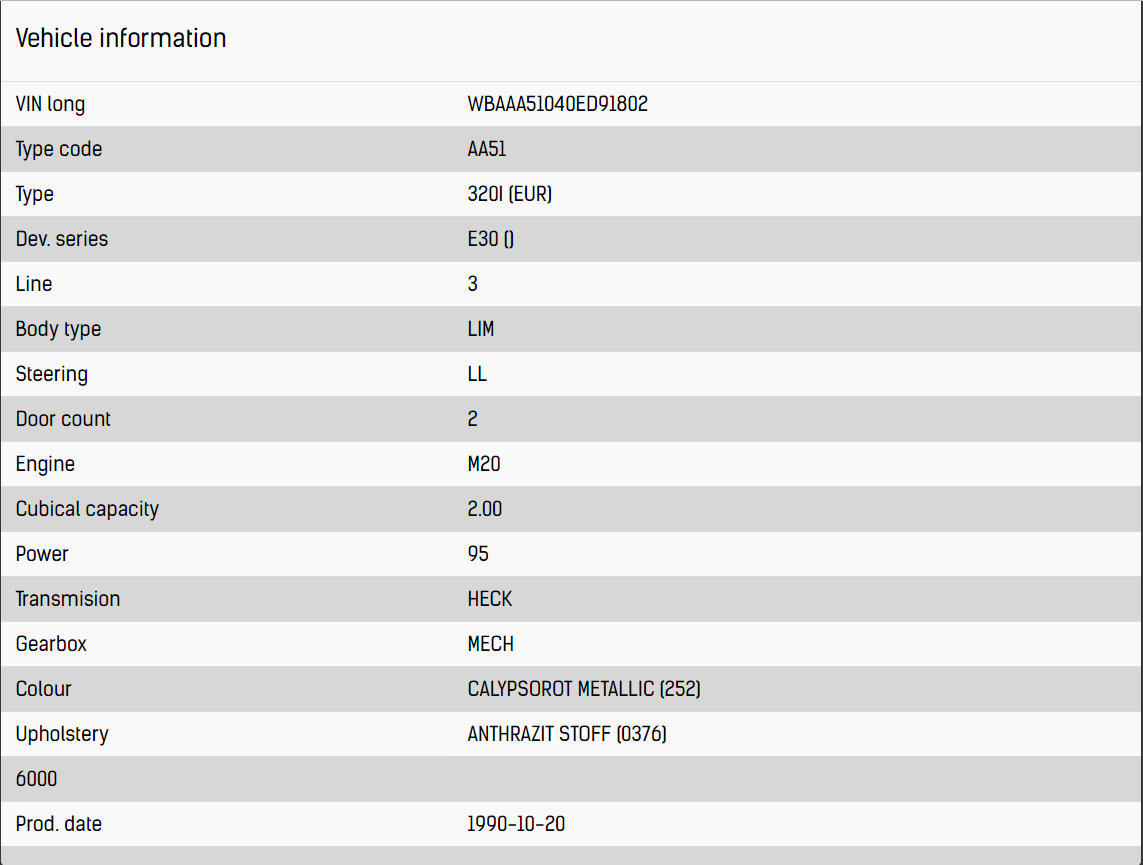The height and width of the screenshot is (865, 1143).
Task: Select the Transmision value HECK
Action: (490, 599)
